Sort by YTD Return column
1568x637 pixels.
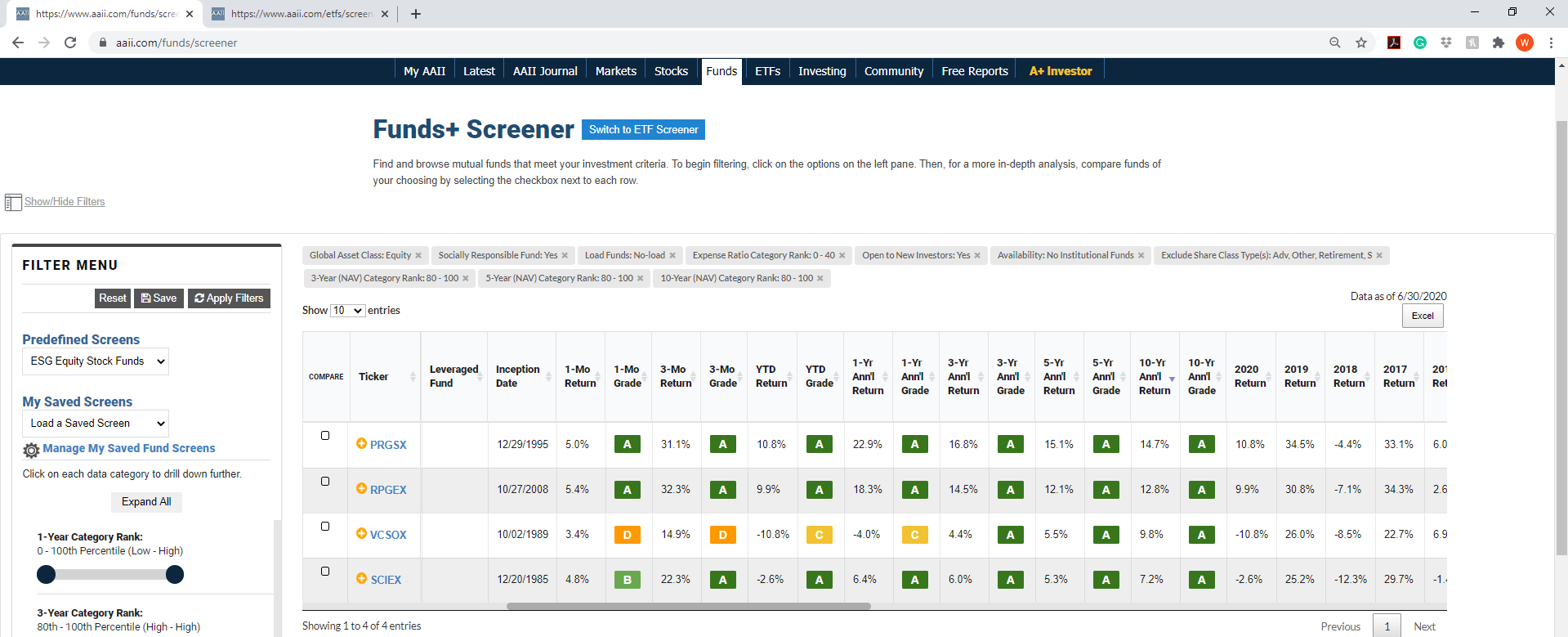772,377
